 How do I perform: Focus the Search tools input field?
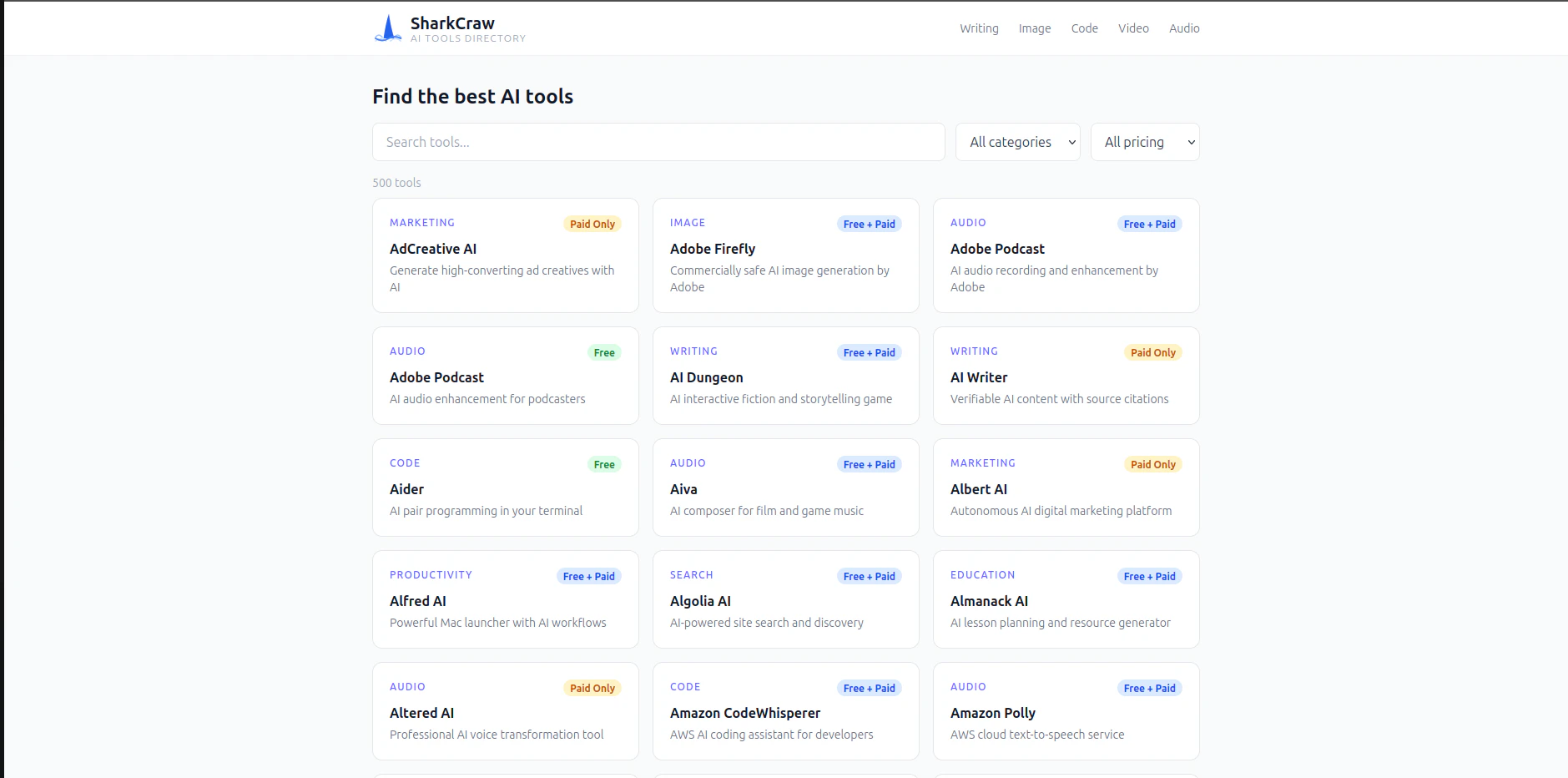point(658,142)
